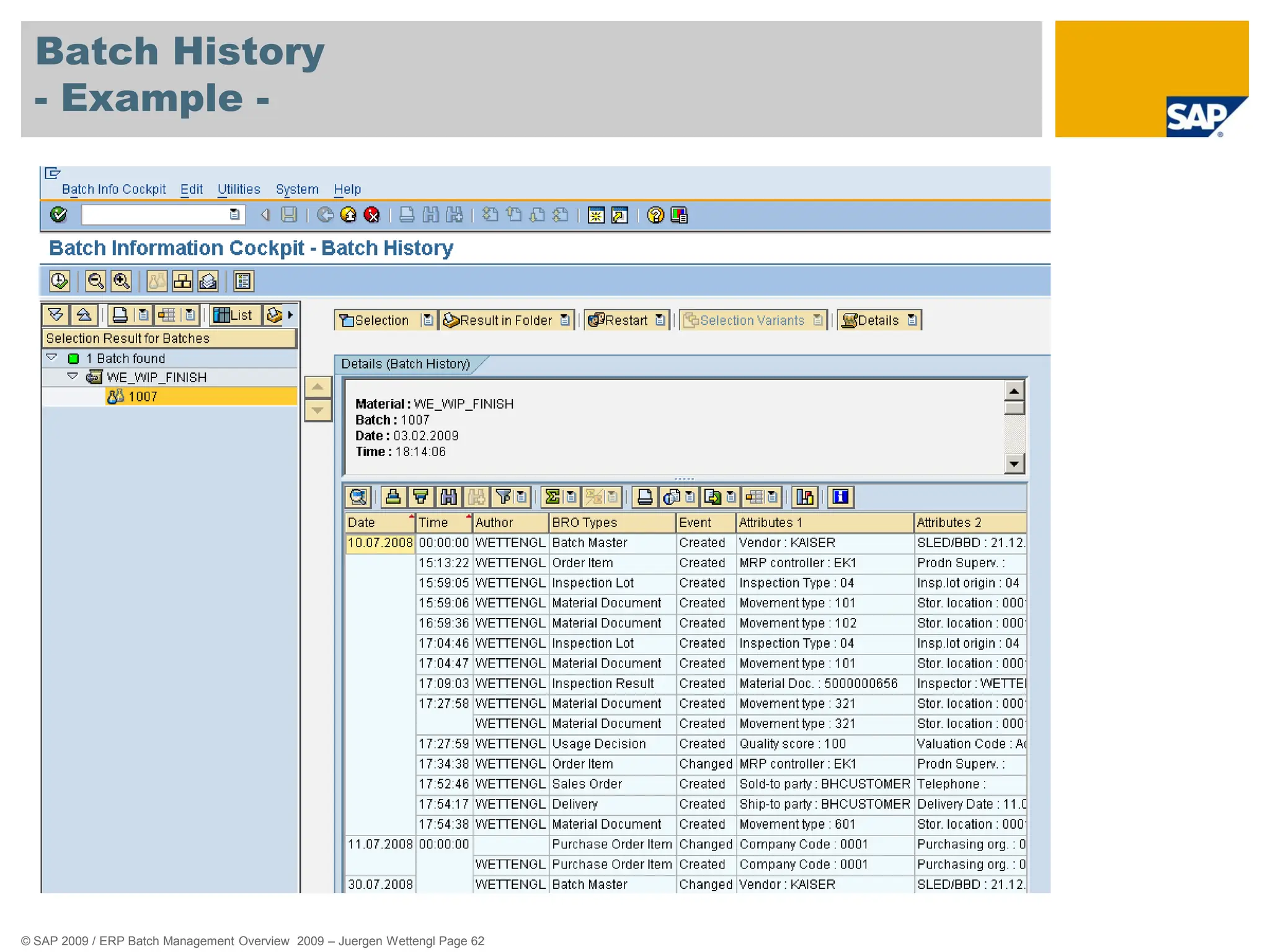Select the Details (Batch History) tab
This screenshot has width=1270, height=952.
point(406,364)
